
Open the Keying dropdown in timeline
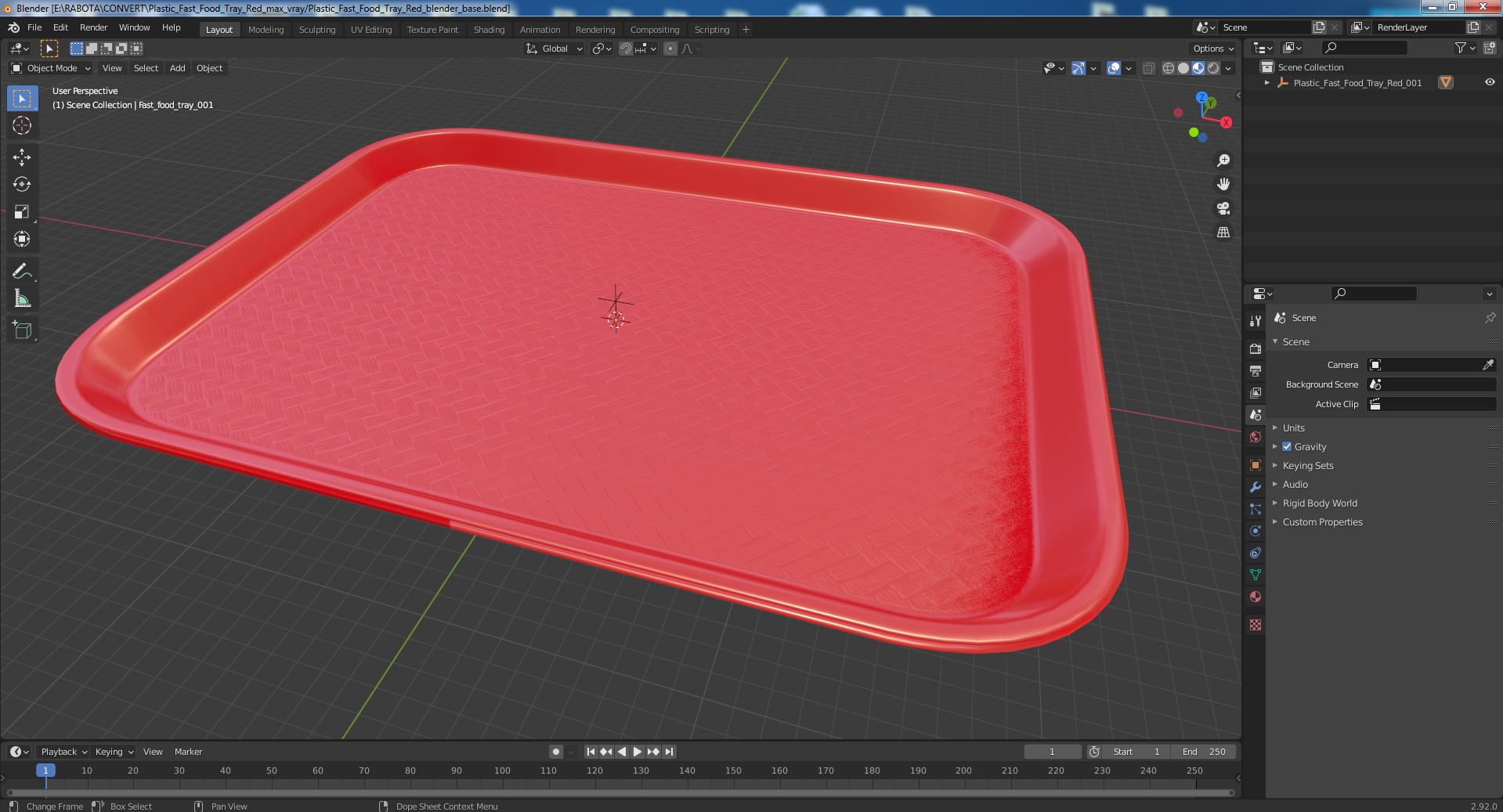pos(114,752)
